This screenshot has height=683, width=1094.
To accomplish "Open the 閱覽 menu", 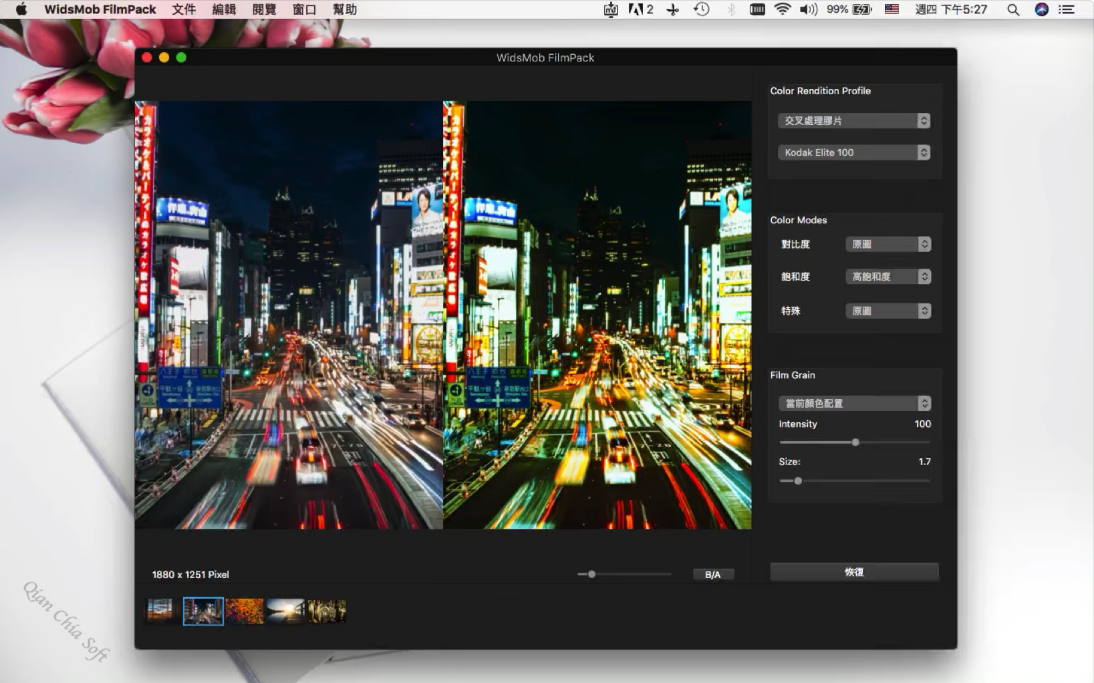I will (x=264, y=9).
